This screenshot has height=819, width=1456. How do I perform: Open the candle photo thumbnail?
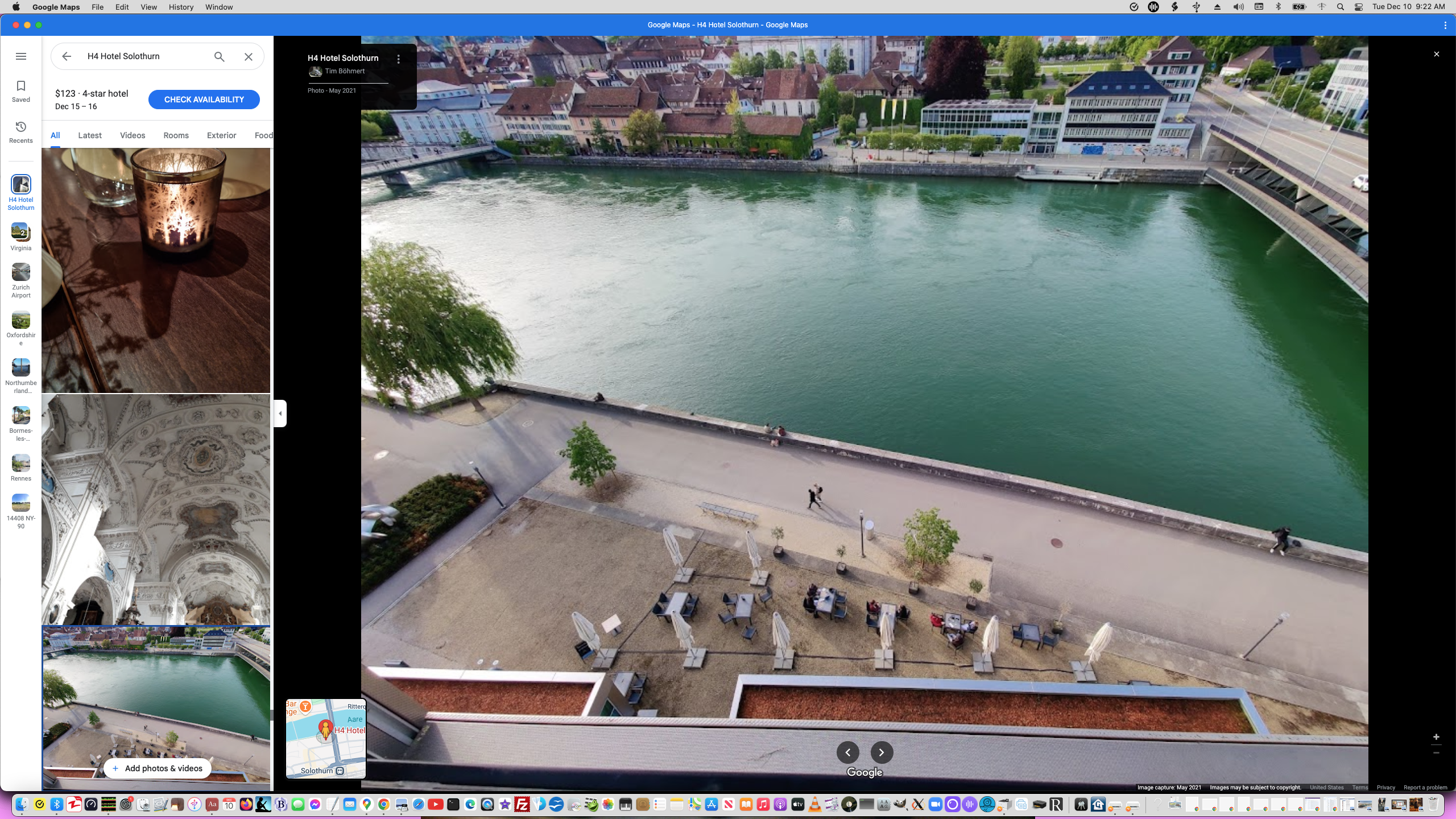[x=156, y=270]
